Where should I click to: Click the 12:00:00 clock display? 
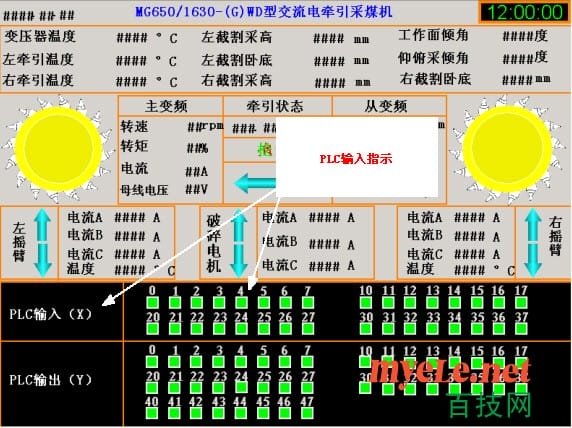[524, 12]
